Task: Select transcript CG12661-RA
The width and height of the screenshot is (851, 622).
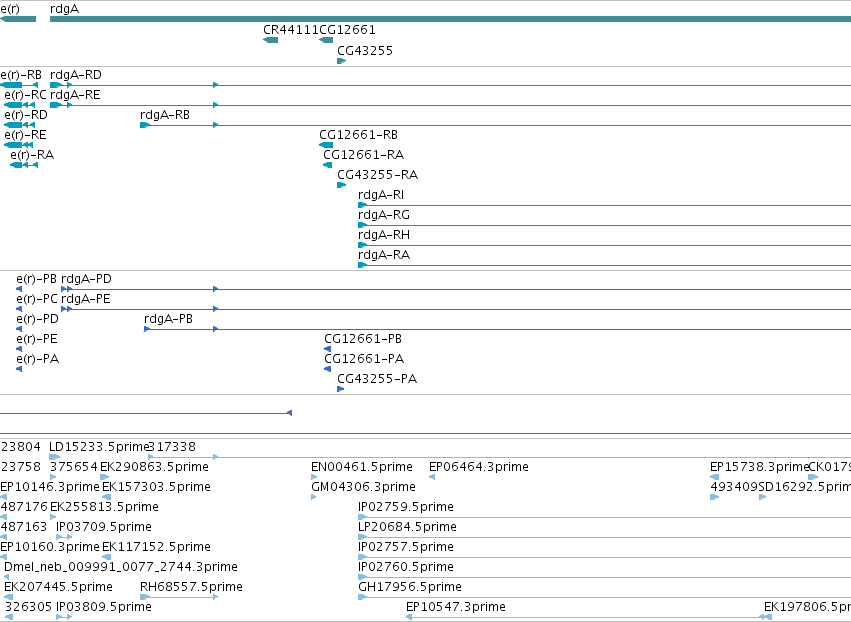Action: point(363,155)
